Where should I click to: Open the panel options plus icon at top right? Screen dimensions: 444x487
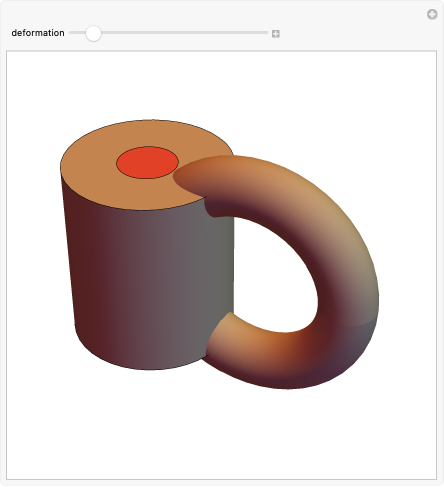click(432, 14)
